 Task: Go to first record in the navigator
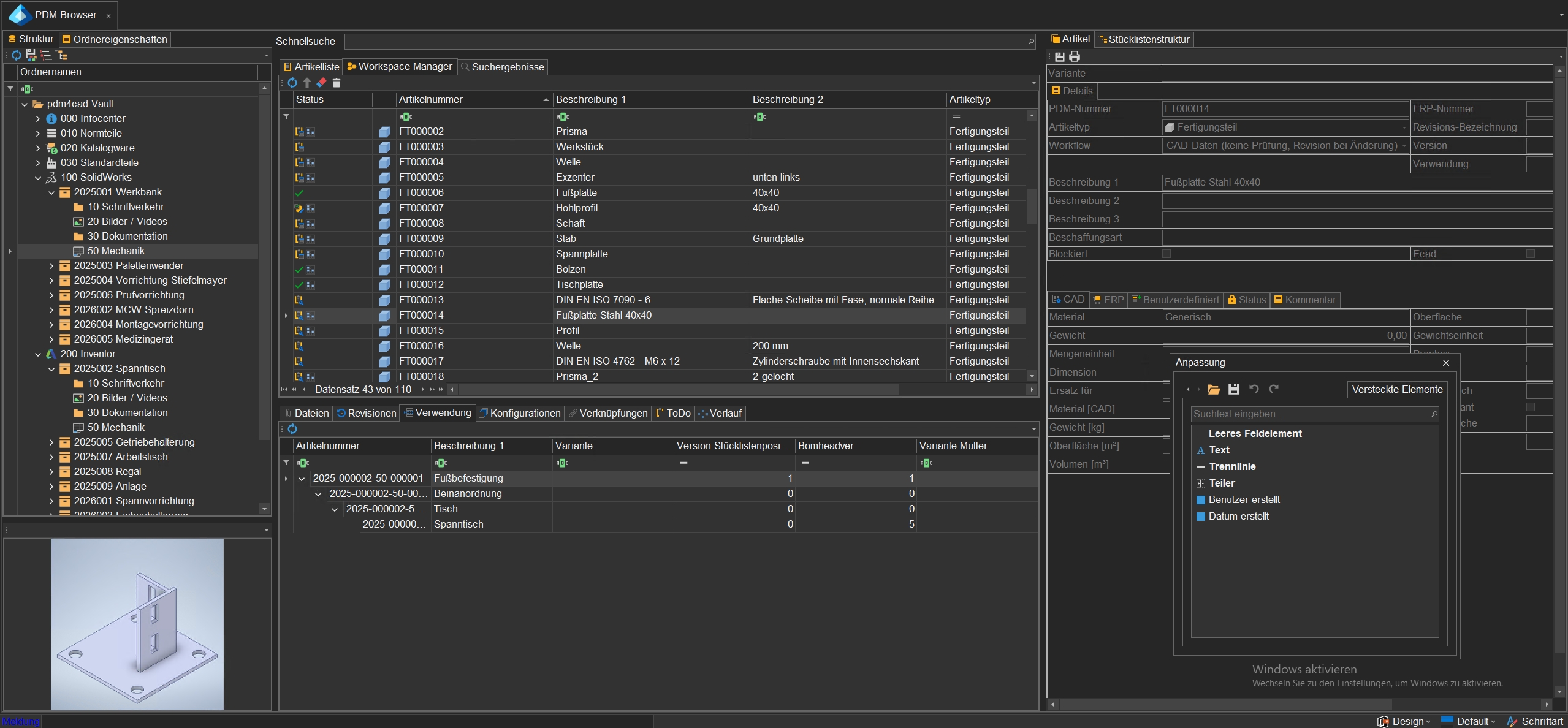[x=284, y=390]
